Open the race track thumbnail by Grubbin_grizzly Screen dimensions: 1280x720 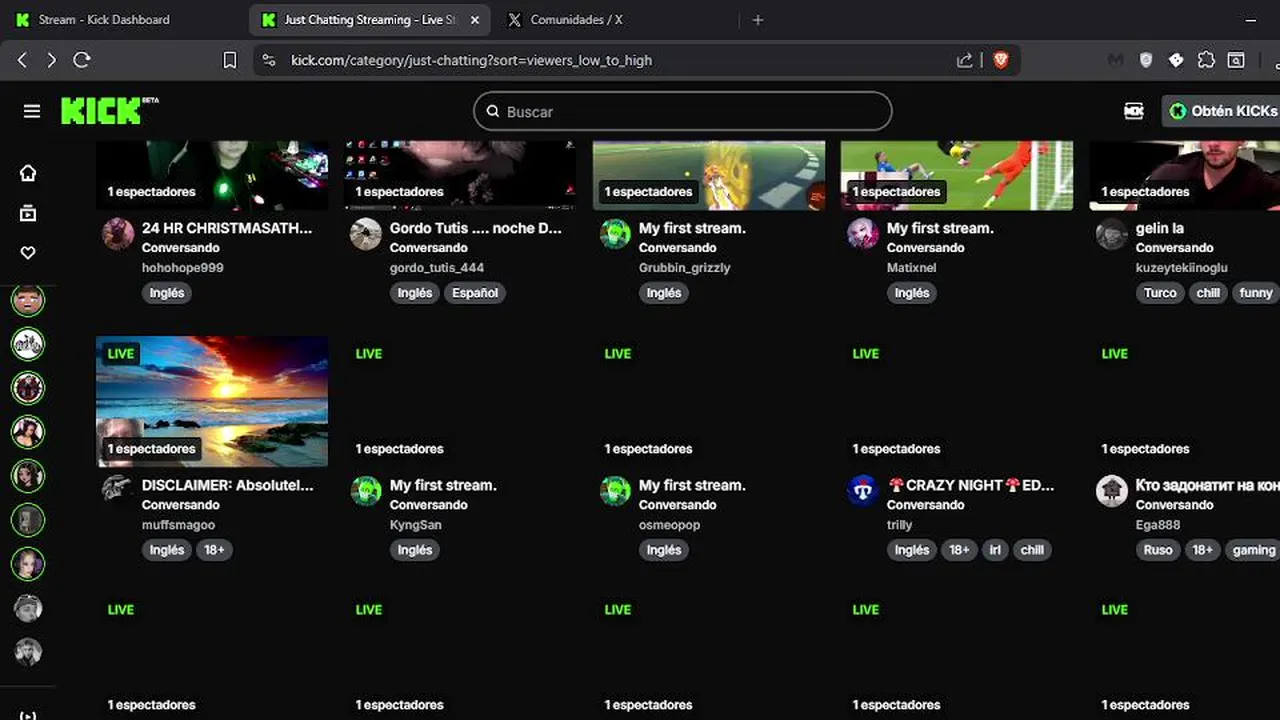709,175
